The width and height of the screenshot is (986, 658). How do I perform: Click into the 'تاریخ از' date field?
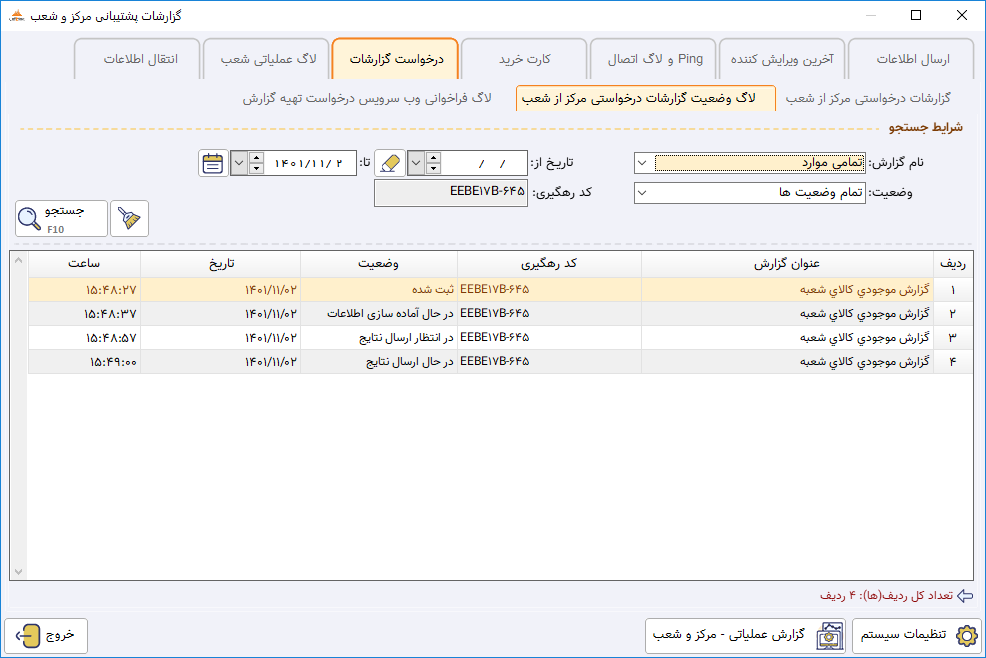(x=484, y=163)
